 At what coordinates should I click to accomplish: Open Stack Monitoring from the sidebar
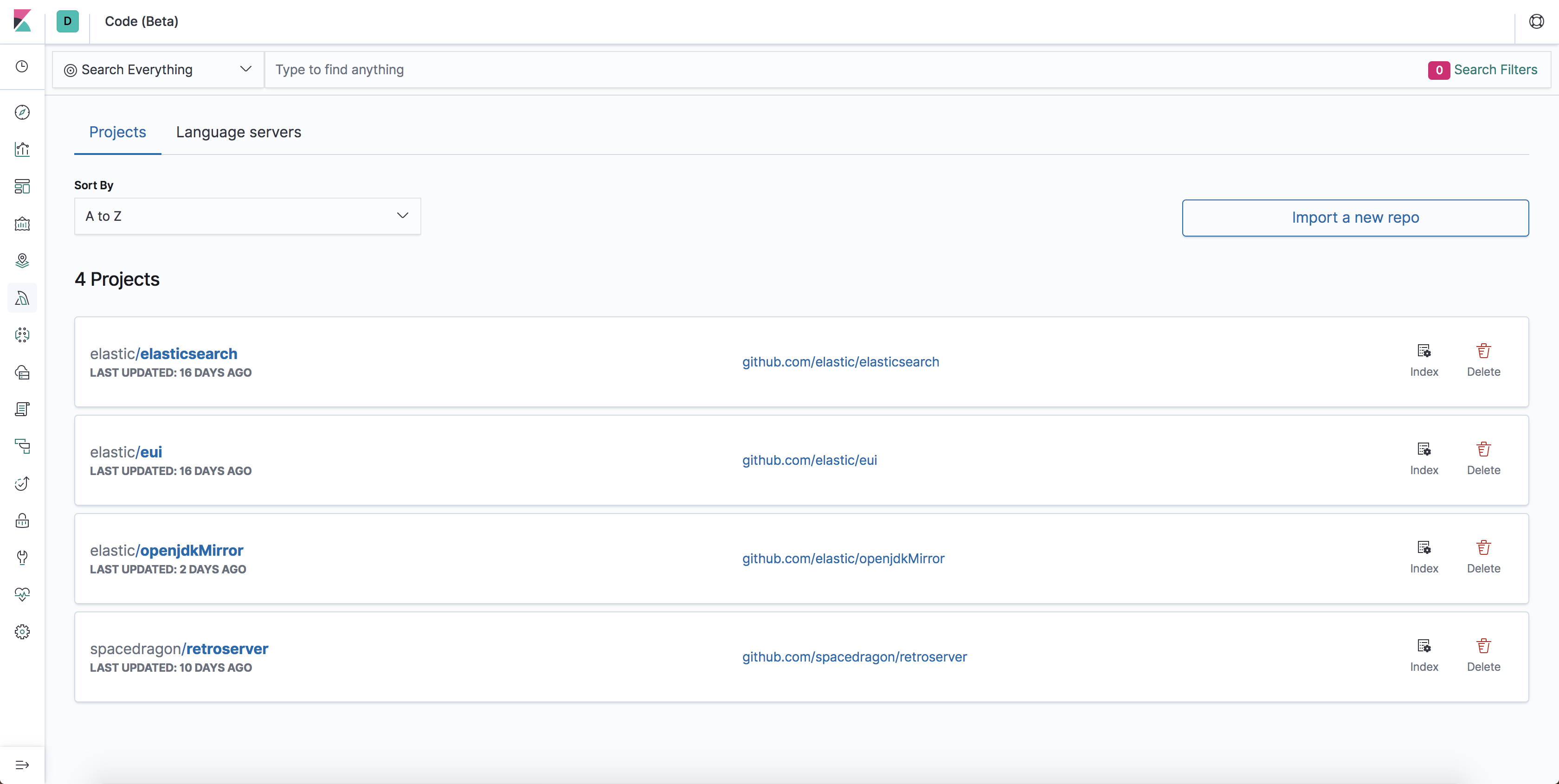point(22,594)
